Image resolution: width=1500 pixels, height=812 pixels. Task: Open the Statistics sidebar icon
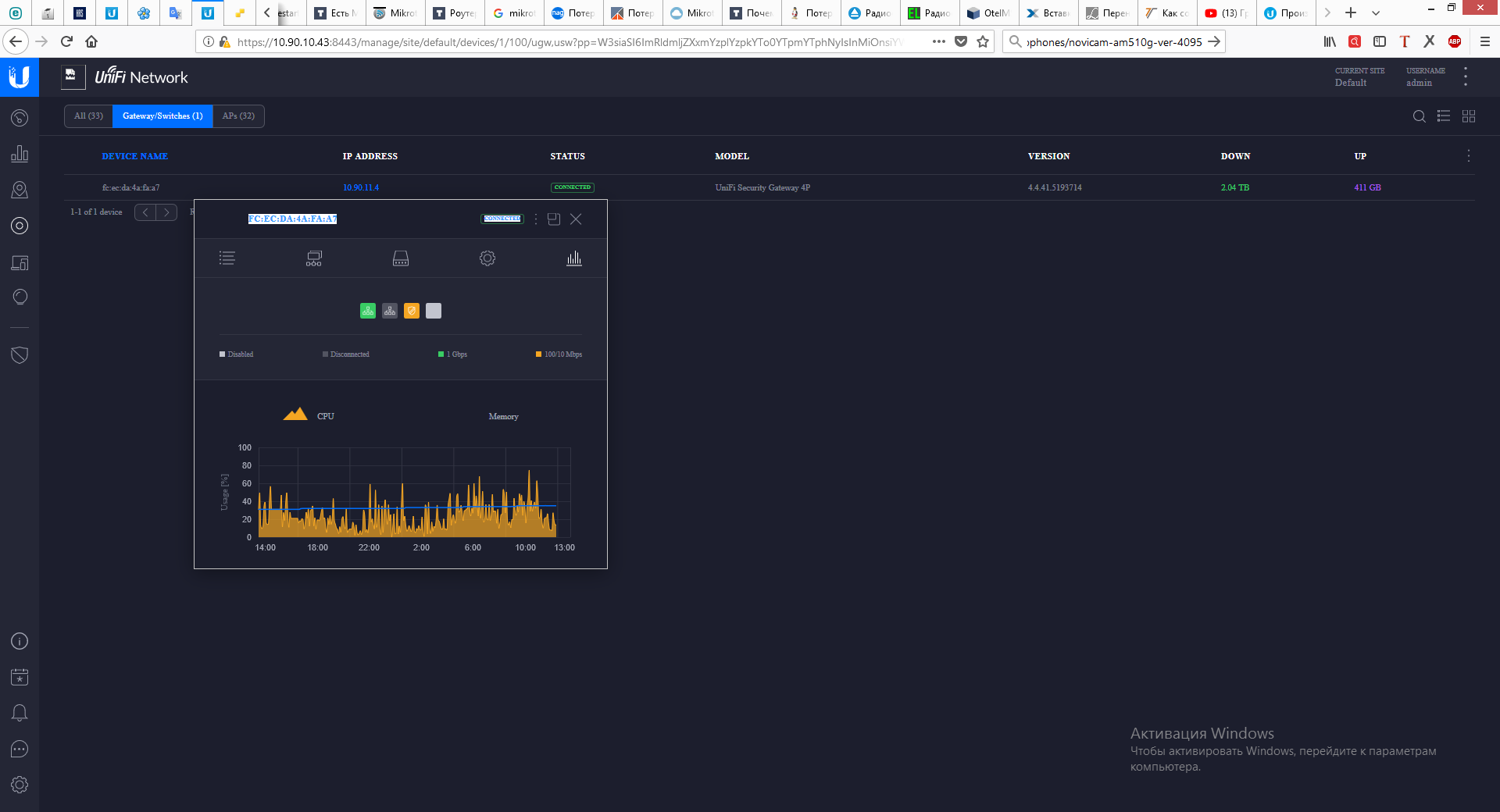(20, 154)
